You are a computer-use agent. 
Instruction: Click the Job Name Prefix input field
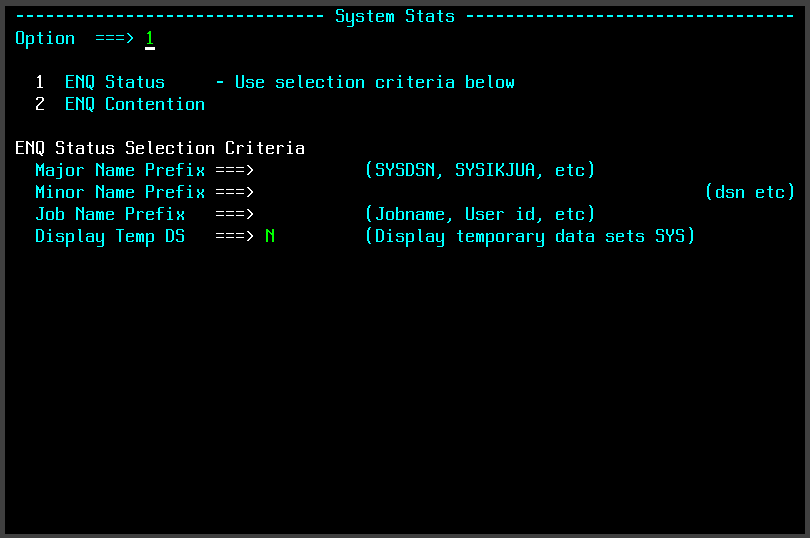309,214
